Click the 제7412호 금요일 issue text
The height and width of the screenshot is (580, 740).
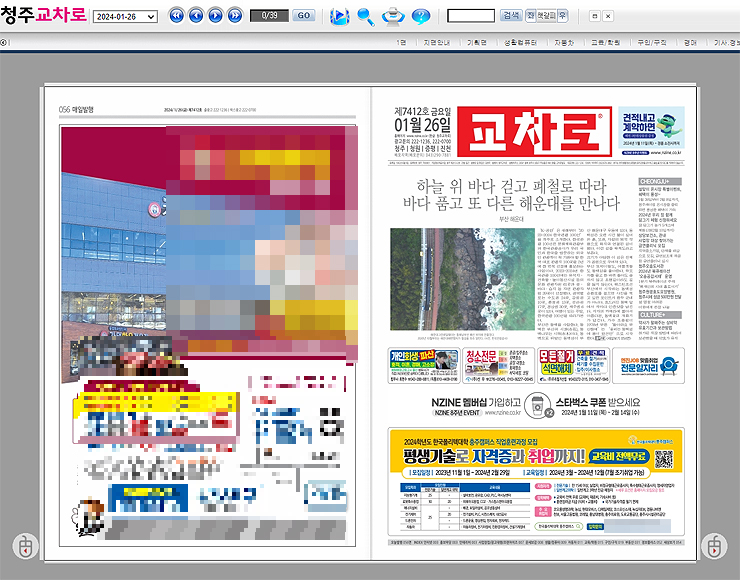point(422,111)
